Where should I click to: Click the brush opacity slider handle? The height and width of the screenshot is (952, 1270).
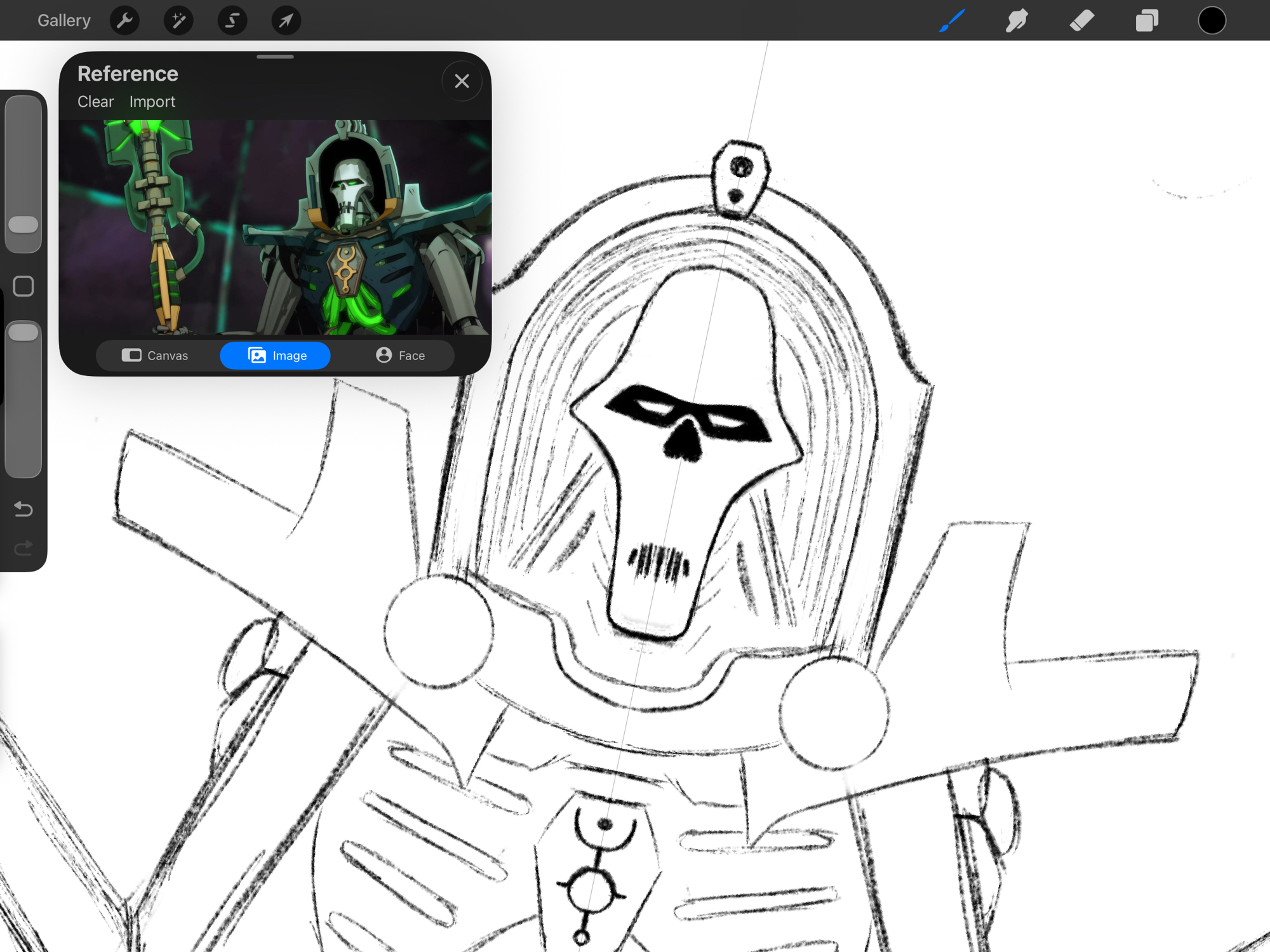[x=23, y=332]
